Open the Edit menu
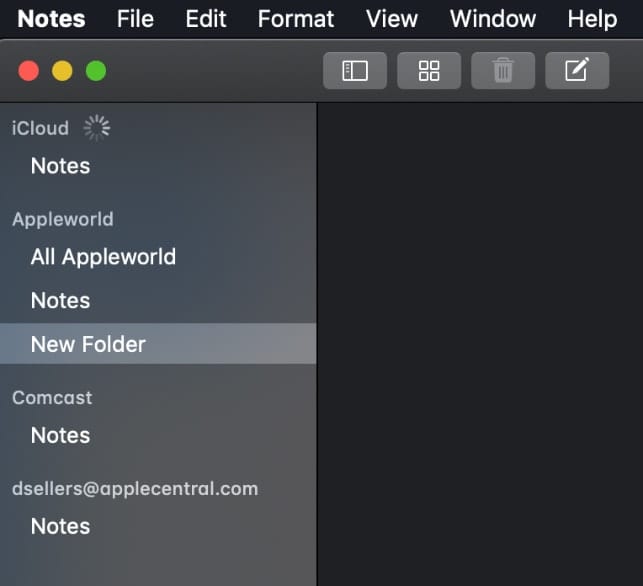The image size is (643, 586). pyautogui.click(x=206, y=19)
